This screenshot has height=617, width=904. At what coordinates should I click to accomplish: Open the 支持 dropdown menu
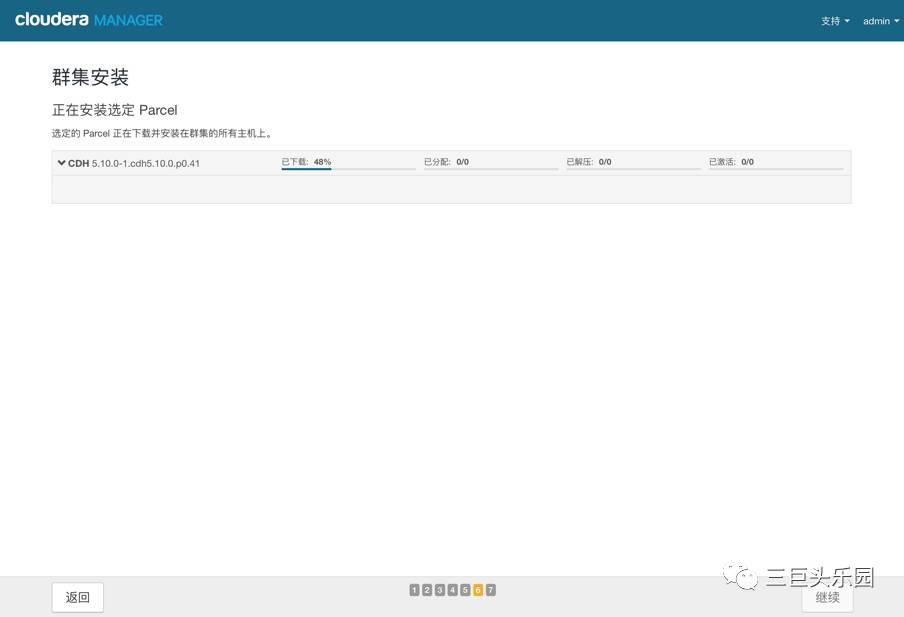click(x=835, y=21)
